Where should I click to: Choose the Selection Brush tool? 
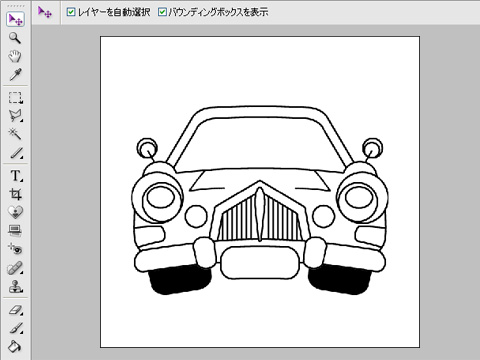pos(15,153)
